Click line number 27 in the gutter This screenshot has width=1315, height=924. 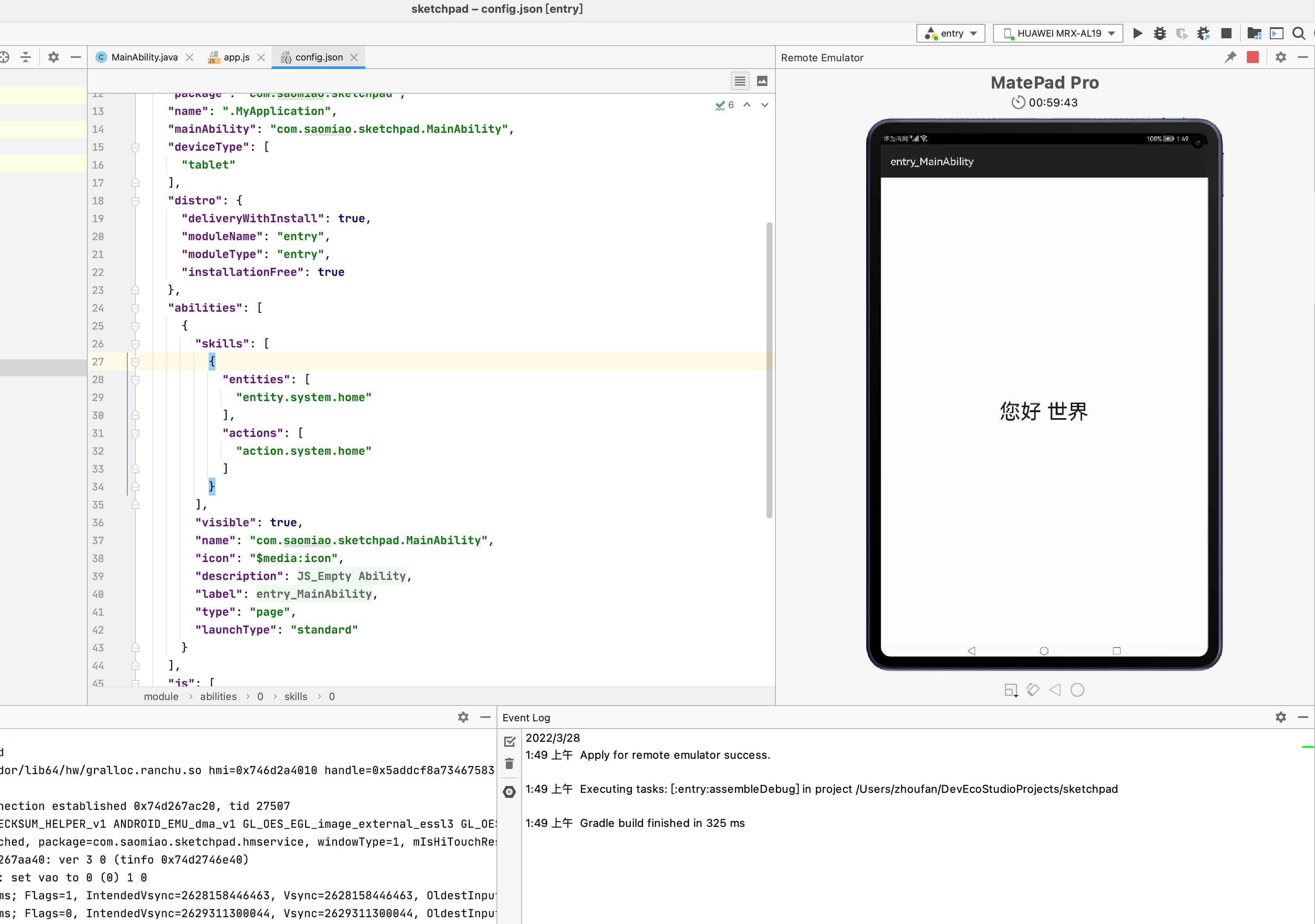pos(98,362)
